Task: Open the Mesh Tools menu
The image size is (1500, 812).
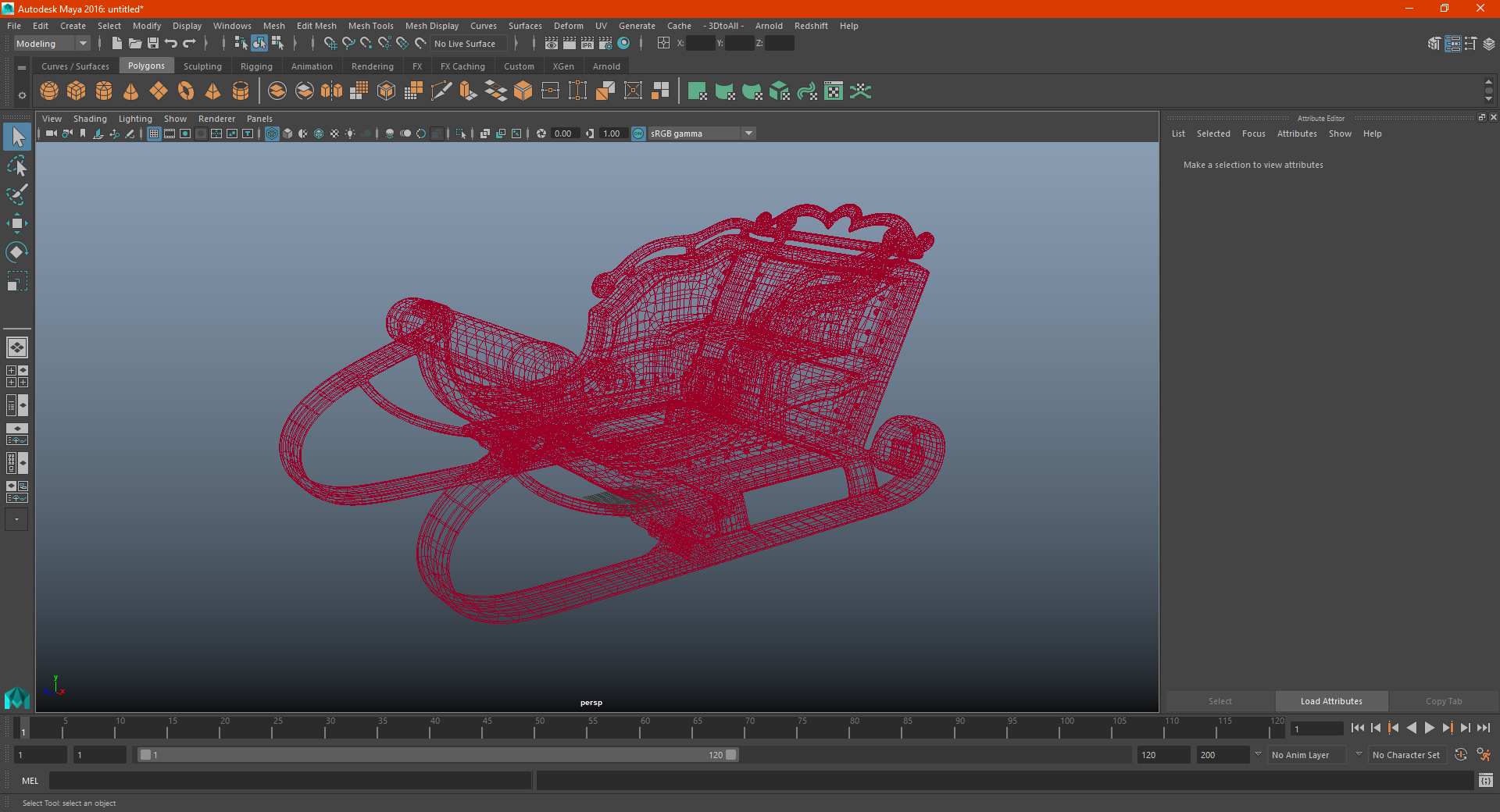Action: coord(370,26)
